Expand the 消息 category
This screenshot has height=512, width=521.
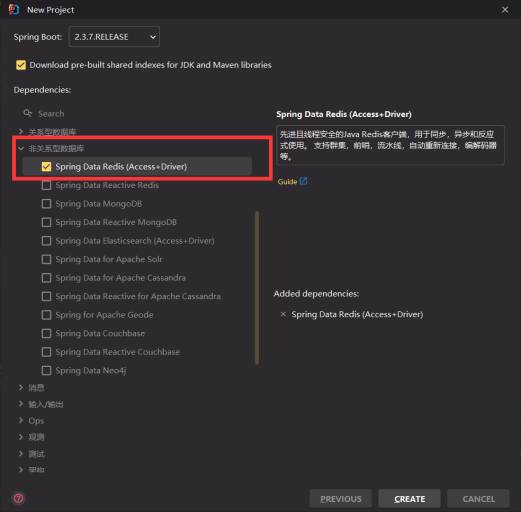pos(21,387)
